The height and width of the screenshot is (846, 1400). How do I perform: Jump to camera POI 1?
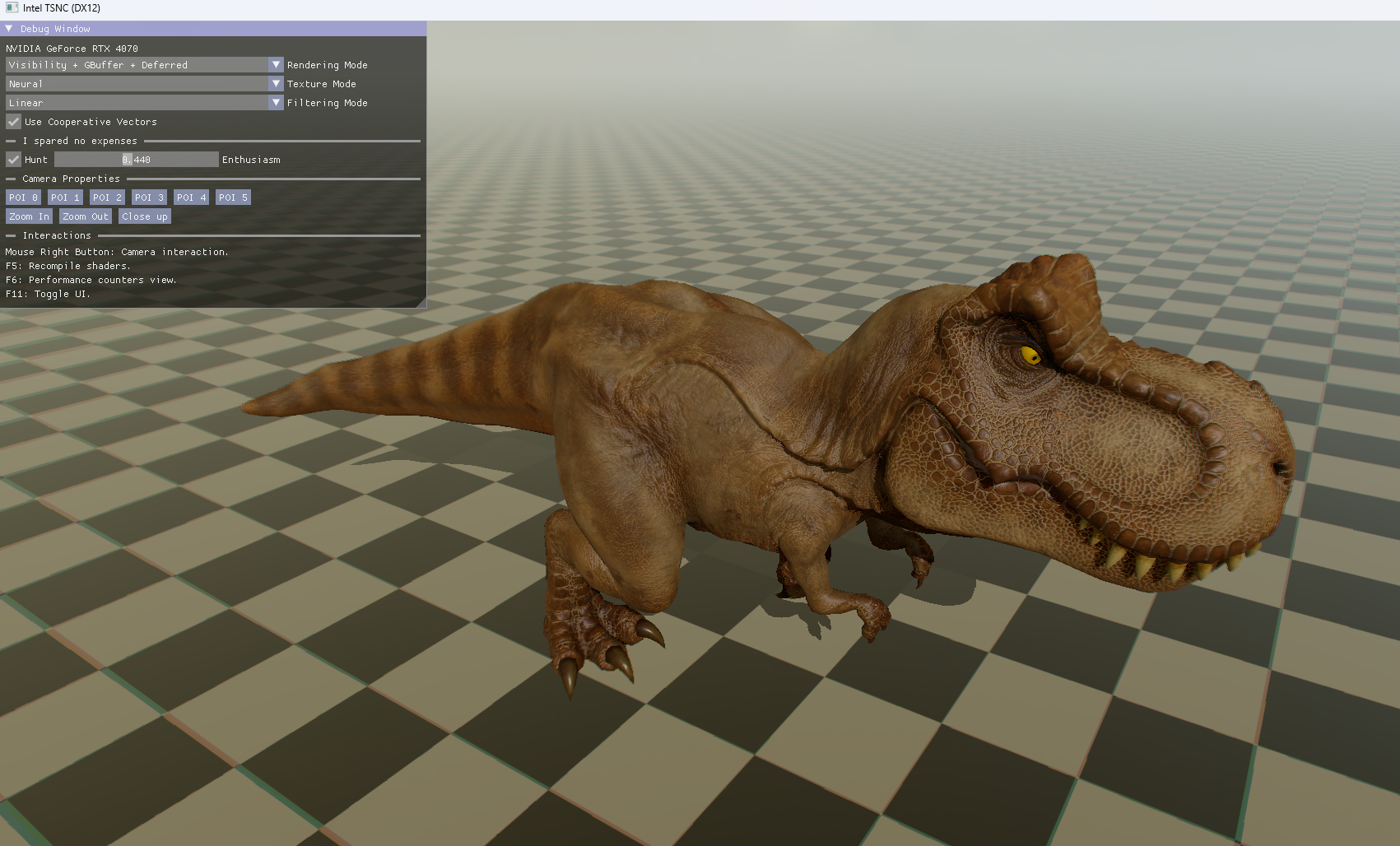65,198
